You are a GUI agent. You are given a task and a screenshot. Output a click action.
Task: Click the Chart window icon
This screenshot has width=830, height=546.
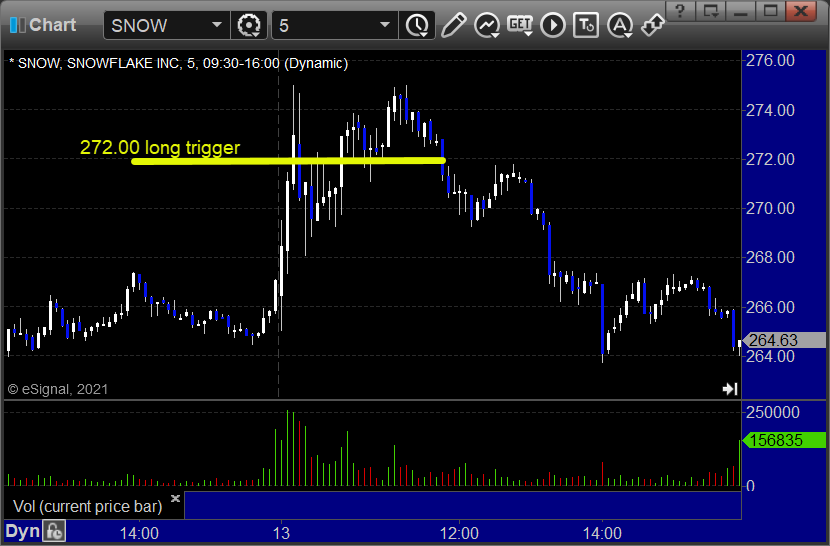click(17, 25)
